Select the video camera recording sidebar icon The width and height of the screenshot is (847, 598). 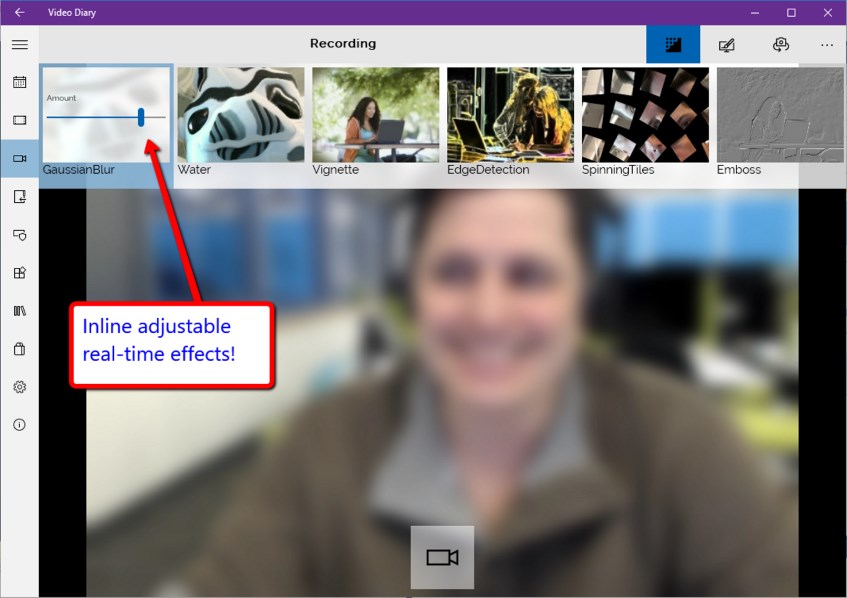(19, 158)
